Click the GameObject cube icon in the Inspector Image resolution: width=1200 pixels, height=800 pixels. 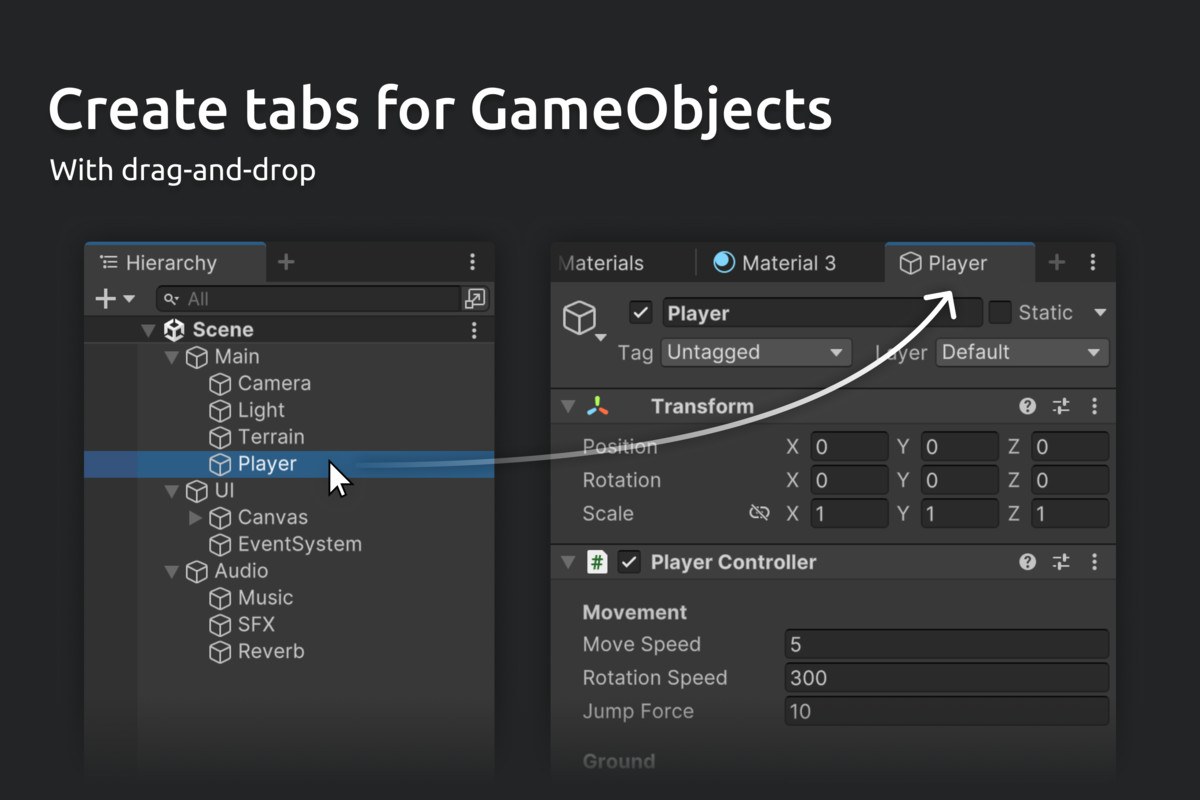pyautogui.click(x=580, y=318)
